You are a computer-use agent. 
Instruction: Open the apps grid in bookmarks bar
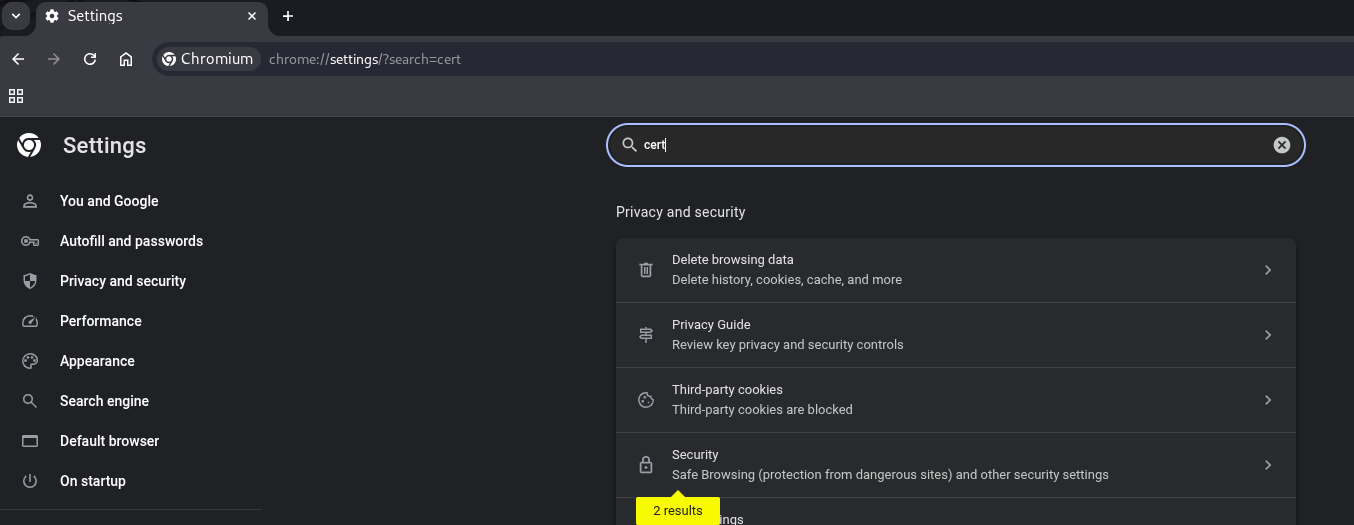(16, 96)
